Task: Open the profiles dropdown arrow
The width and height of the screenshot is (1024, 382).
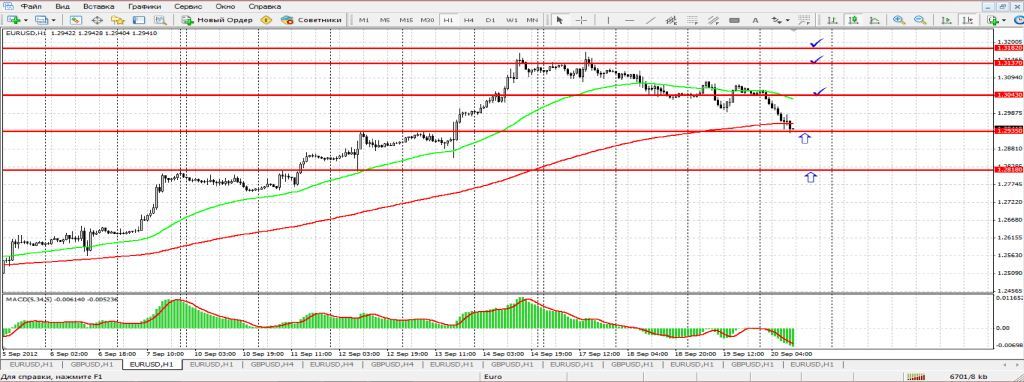Action: (54, 20)
